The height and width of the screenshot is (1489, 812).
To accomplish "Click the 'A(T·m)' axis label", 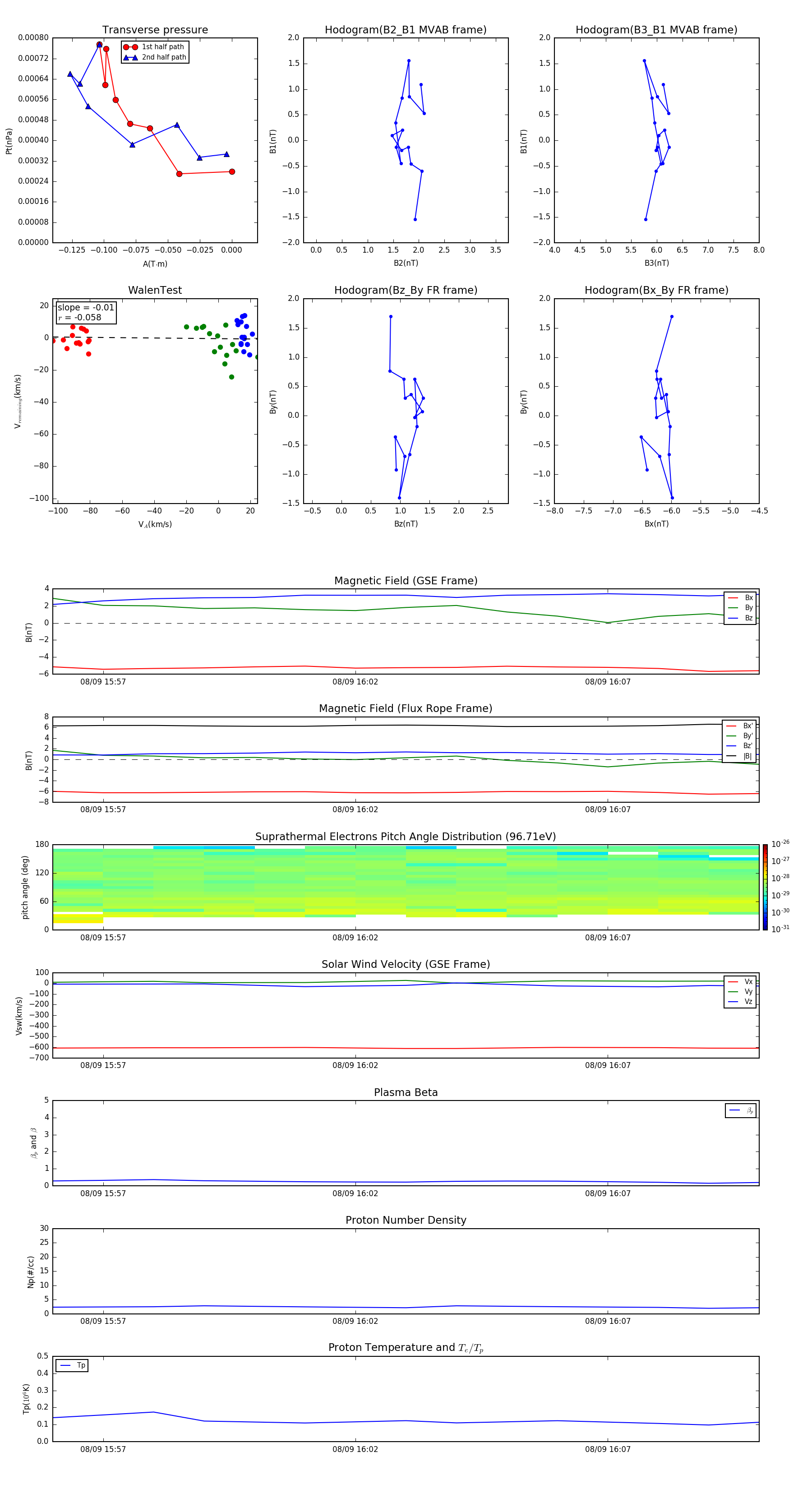I will point(155,264).
